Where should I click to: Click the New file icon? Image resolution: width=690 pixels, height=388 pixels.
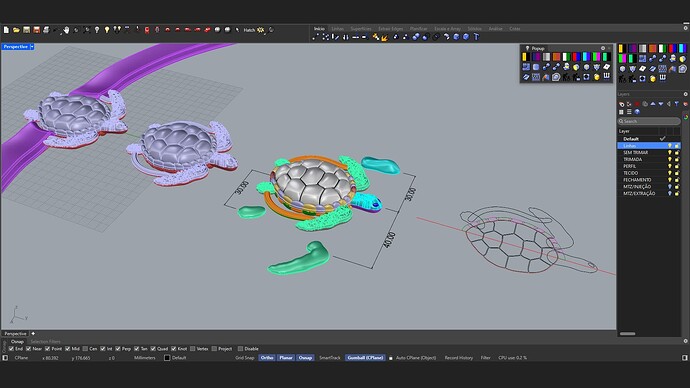[x=6, y=30]
